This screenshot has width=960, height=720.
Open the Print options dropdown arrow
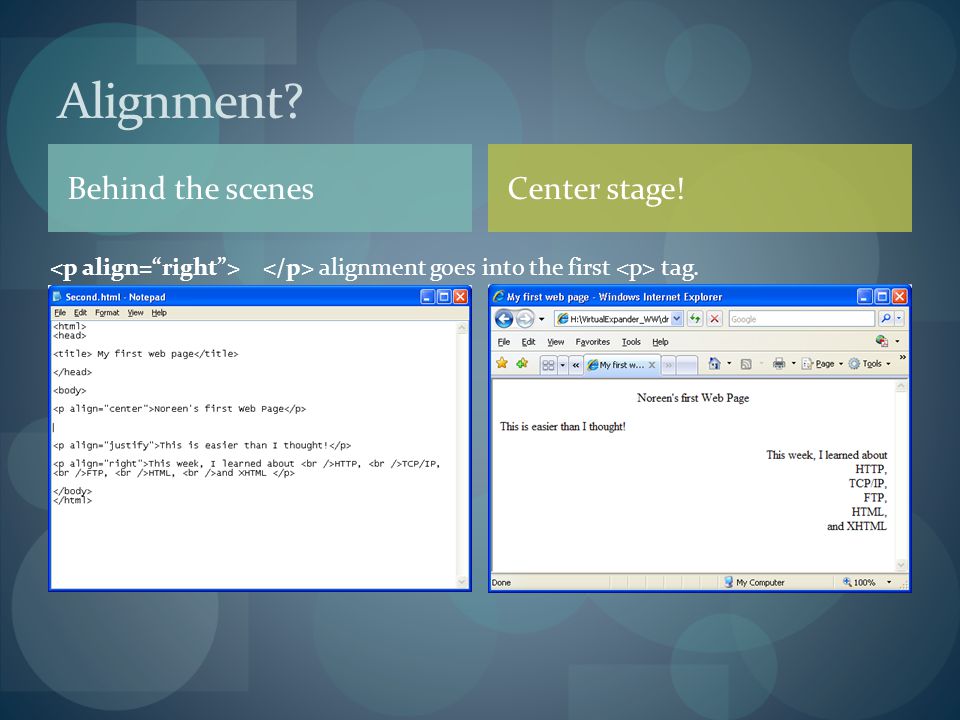coord(793,364)
